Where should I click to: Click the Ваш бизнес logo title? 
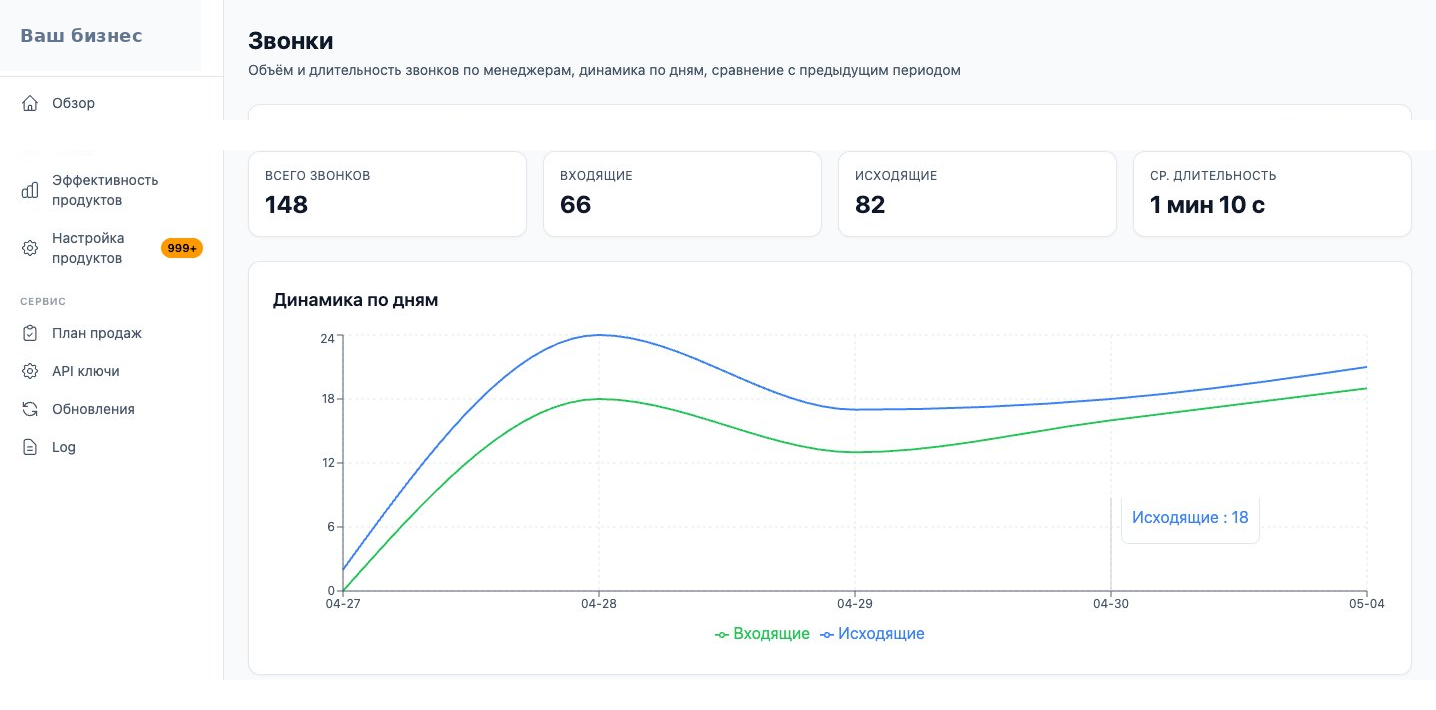click(82, 36)
